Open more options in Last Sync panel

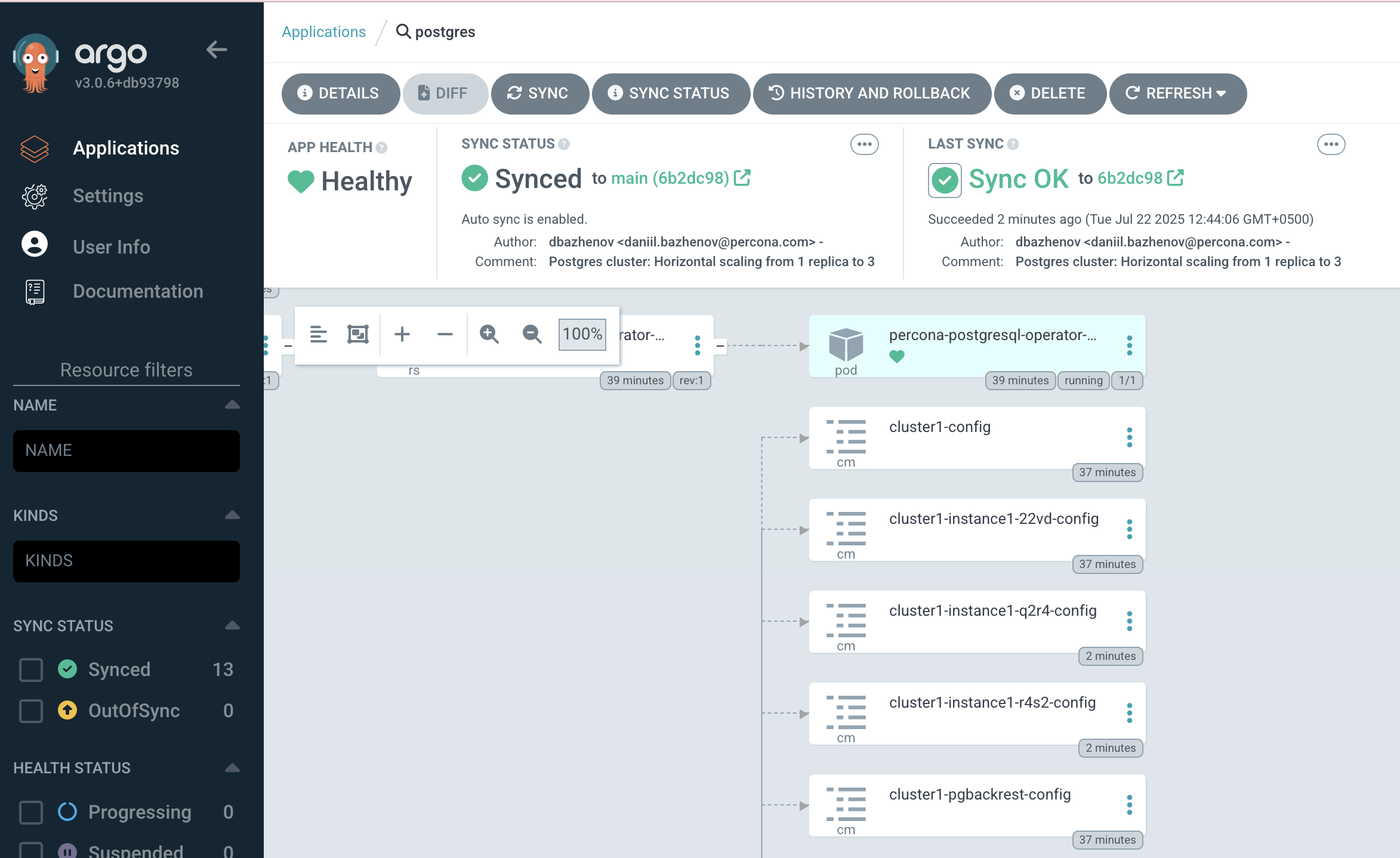1331,144
